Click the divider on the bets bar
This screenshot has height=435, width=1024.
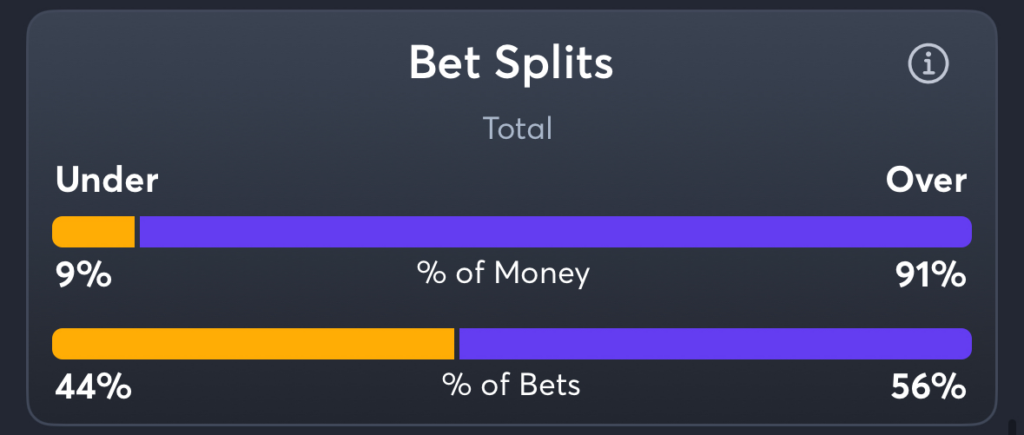pyautogui.click(x=457, y=344)
